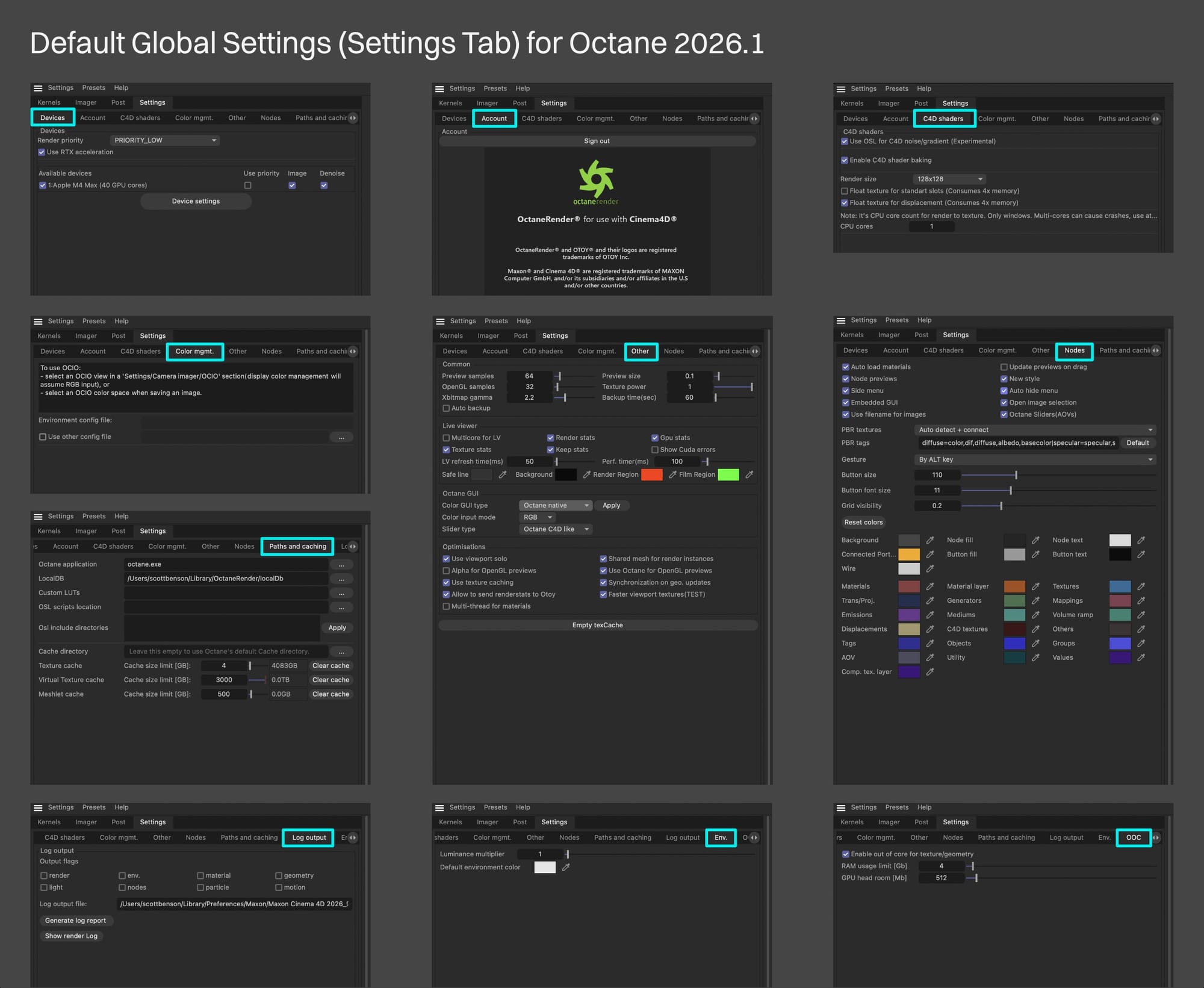Open the Presets menu in the Devices panel
The height and width of the screenshot is (988, 1204).
[93, 88]
